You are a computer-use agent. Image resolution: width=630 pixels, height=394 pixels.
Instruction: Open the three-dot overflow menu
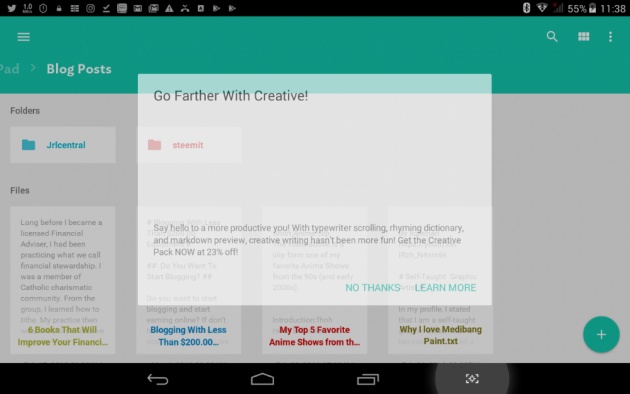(610, 37)
